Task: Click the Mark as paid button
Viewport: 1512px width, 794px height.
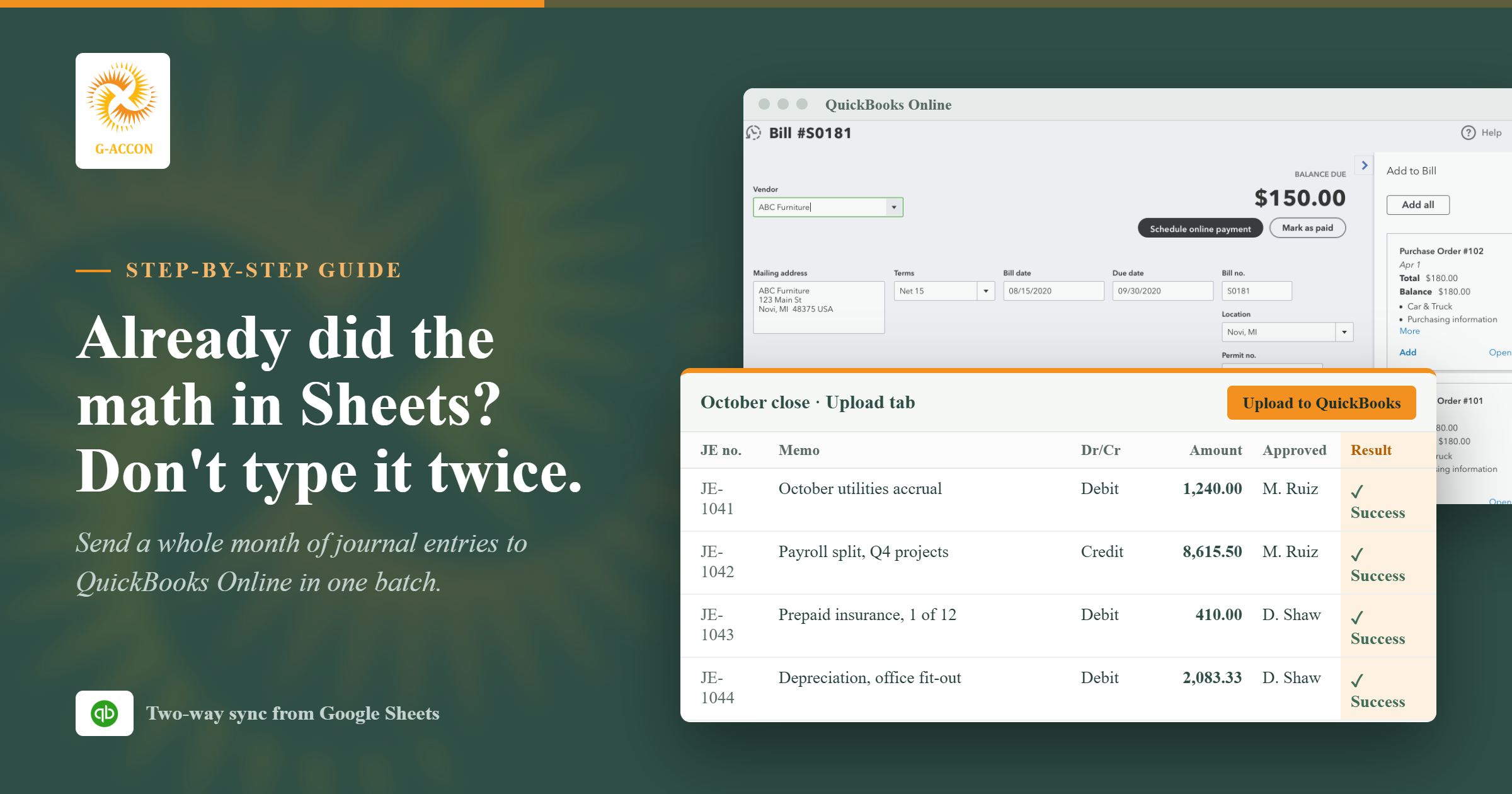Action: point(1307,228)
